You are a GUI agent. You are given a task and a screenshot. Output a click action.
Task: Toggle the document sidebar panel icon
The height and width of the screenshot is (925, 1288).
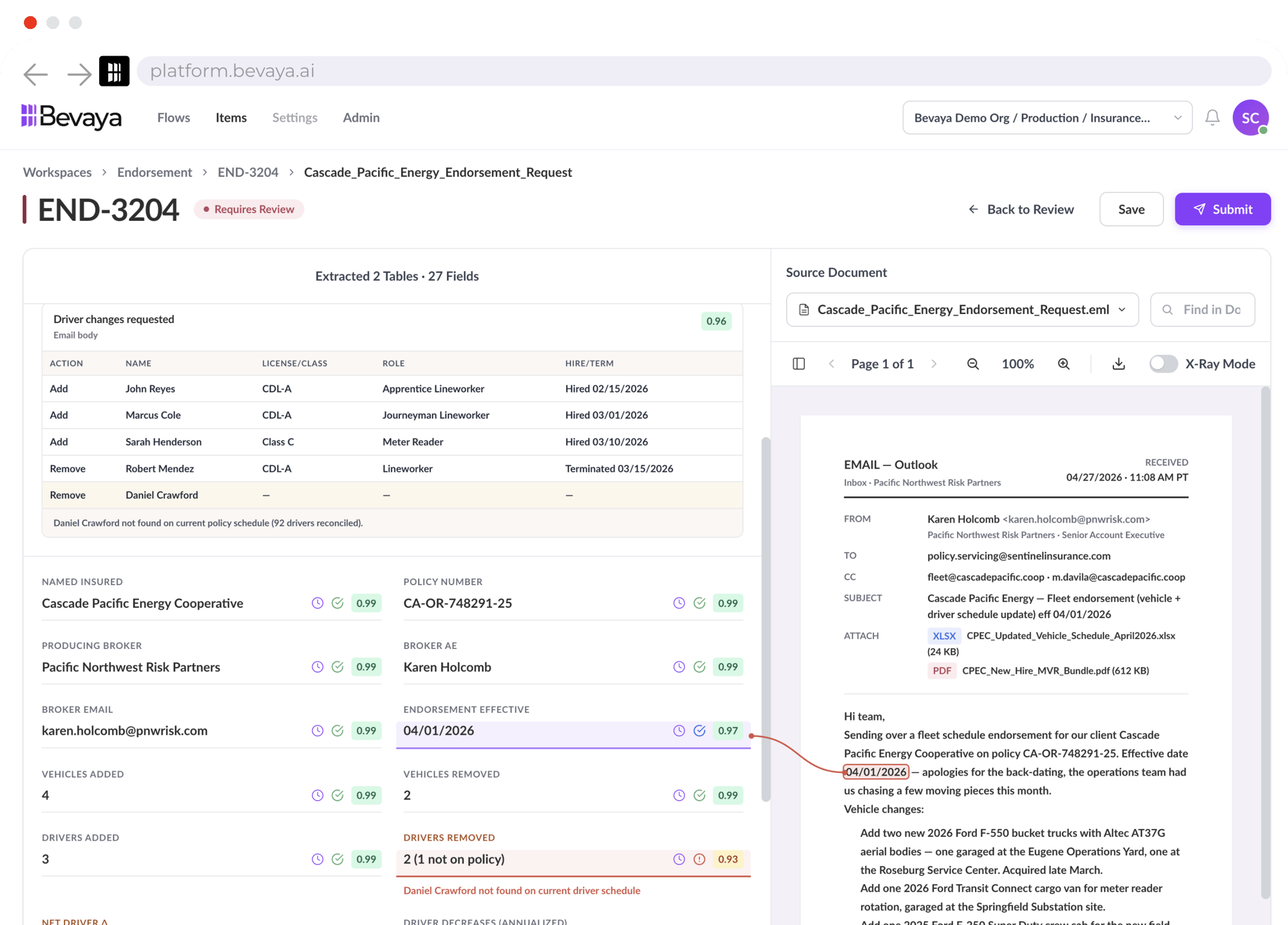click(x=799, y=364)
